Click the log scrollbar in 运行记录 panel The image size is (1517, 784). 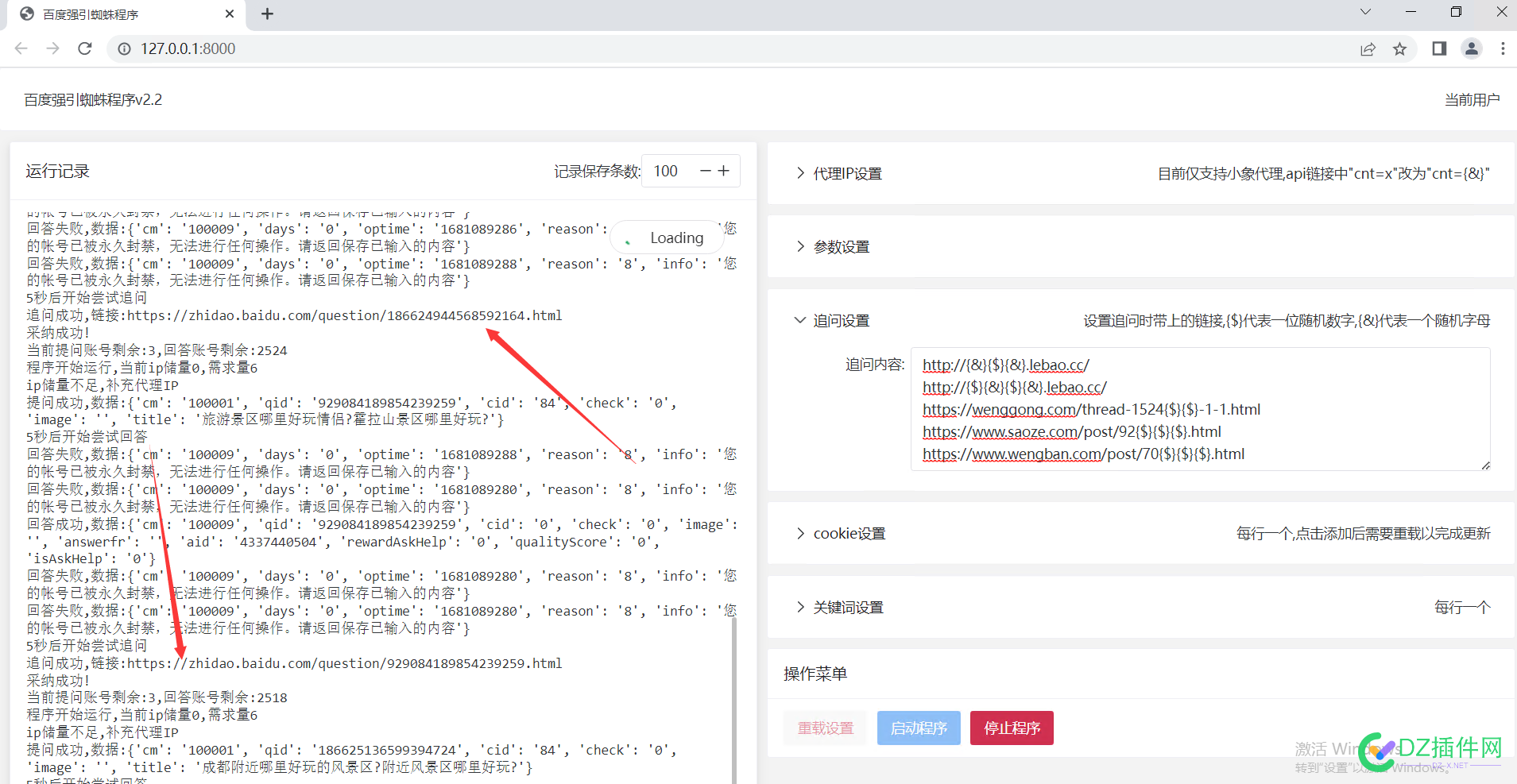pyautogui.click(x=733, y=700)
